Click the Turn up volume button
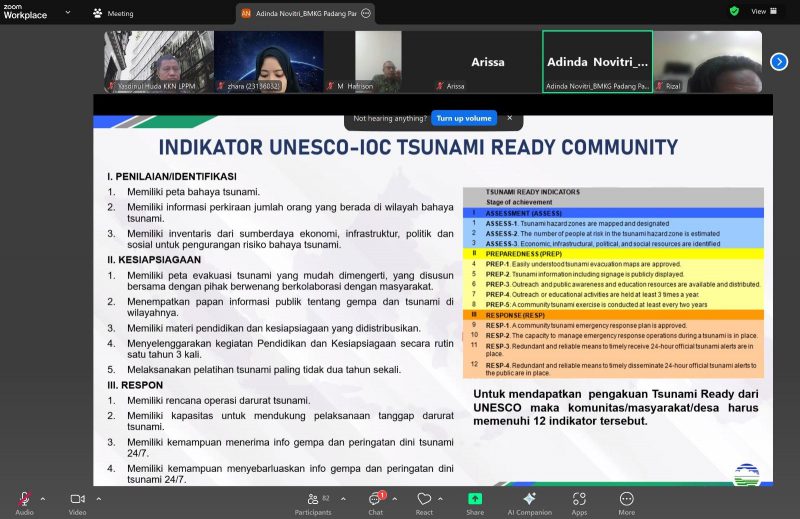800x519 pixels. pos(464,118)
